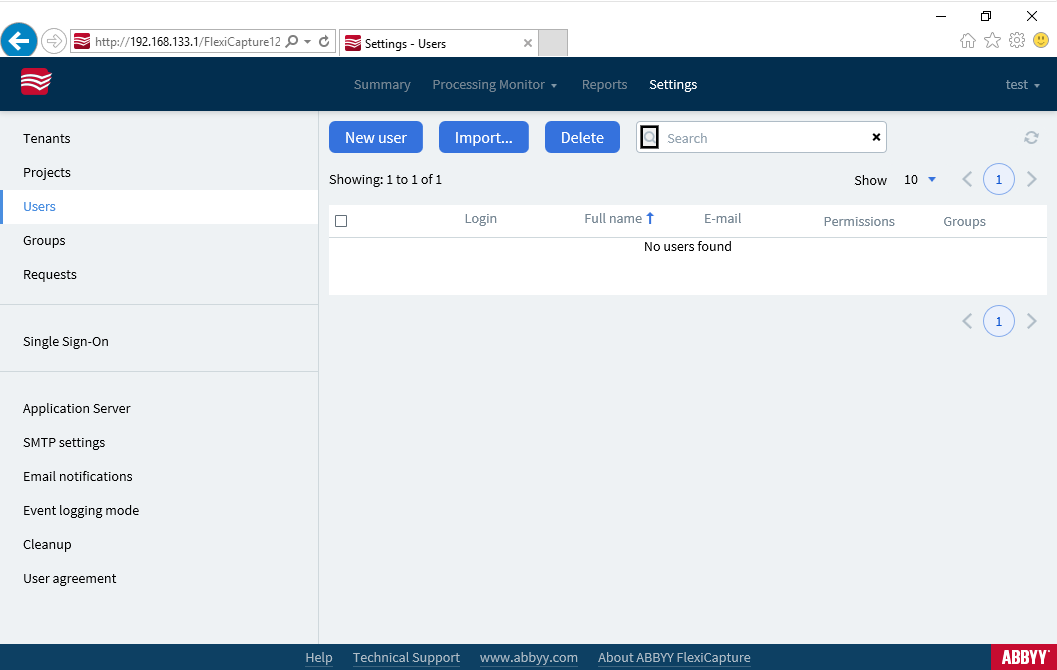1057x670 pixels.
Task: Click the ABBYY FlexiCapture logo in header
Action: 36,82
